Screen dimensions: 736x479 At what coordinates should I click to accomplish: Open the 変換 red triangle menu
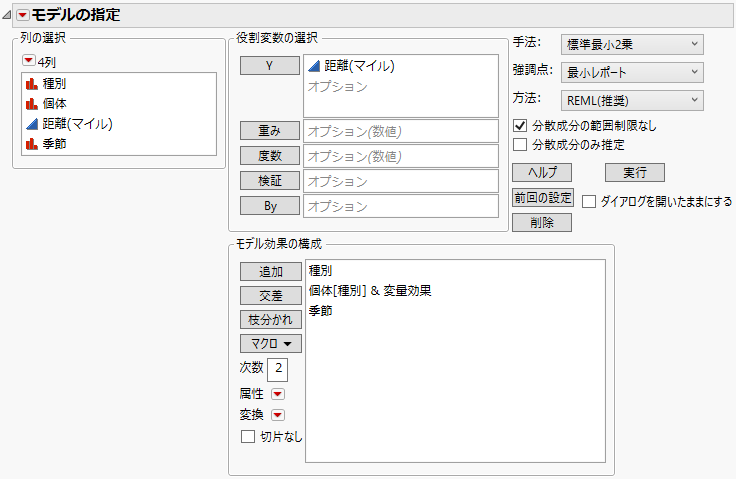tap(278, 415)
